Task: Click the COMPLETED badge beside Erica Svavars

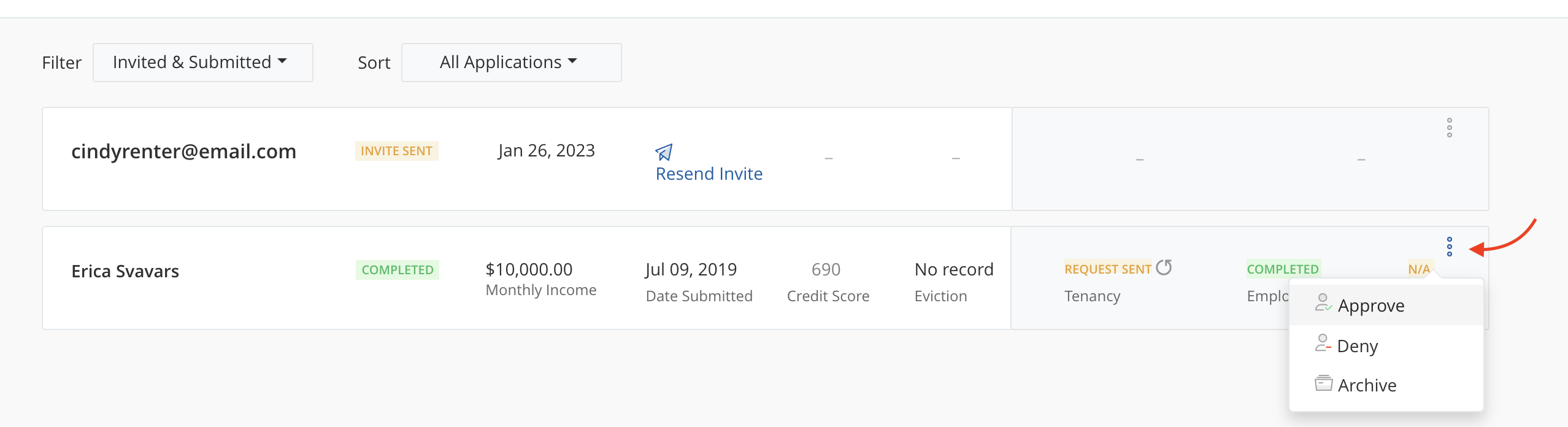Action: [x=397, y=270]
